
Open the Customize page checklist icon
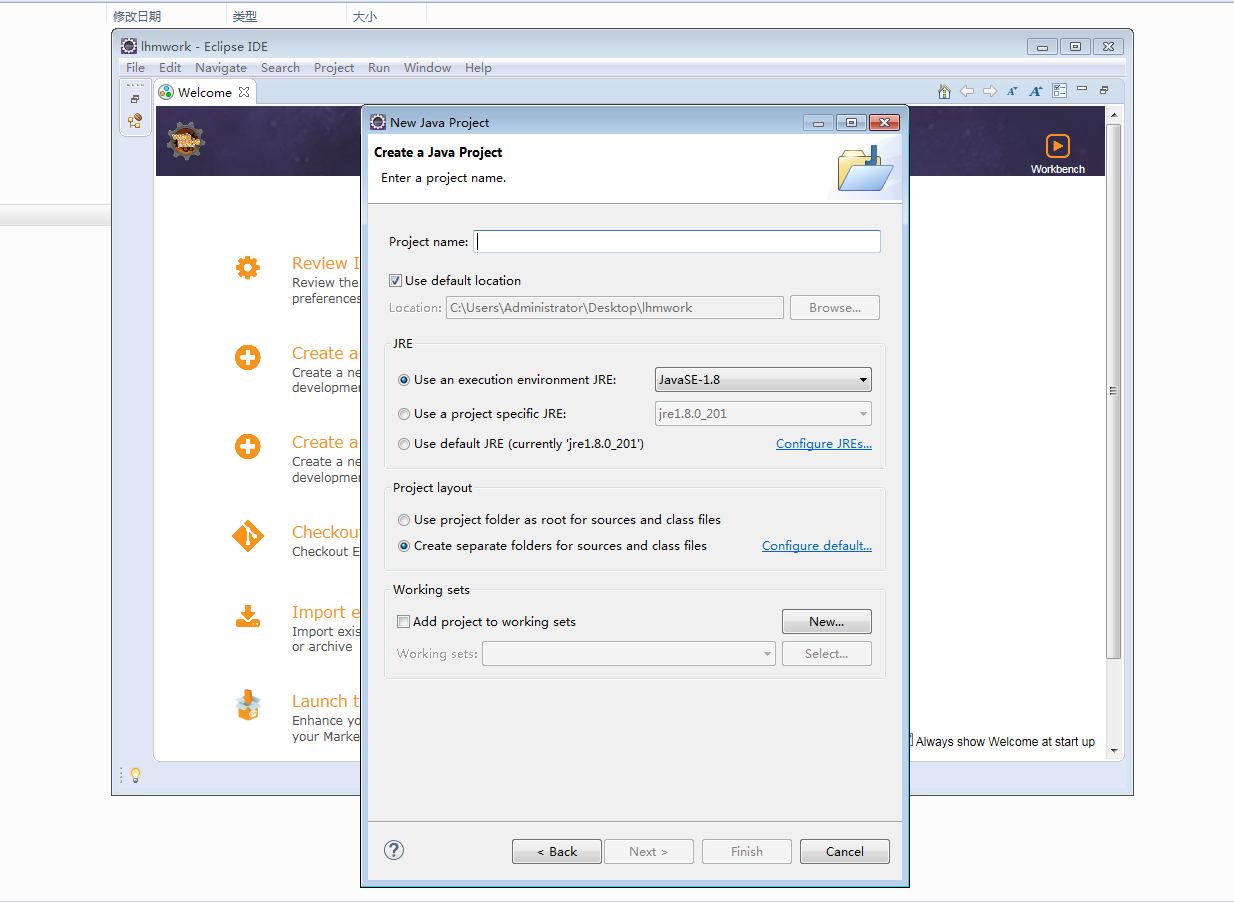(x=1059, y=91)
